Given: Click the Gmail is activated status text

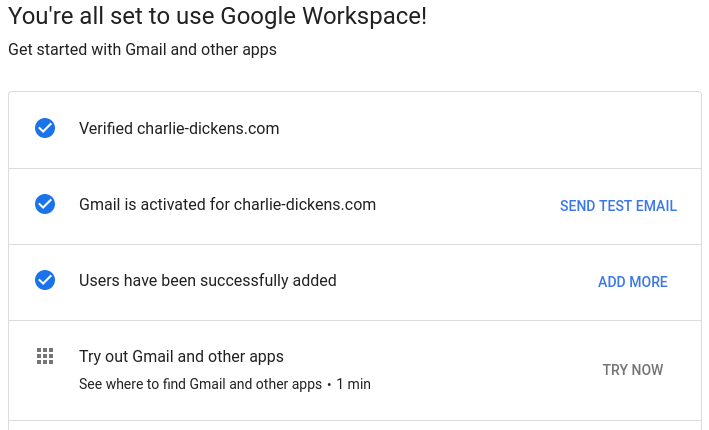Looking at the screenshot, I should pos(227,204).
